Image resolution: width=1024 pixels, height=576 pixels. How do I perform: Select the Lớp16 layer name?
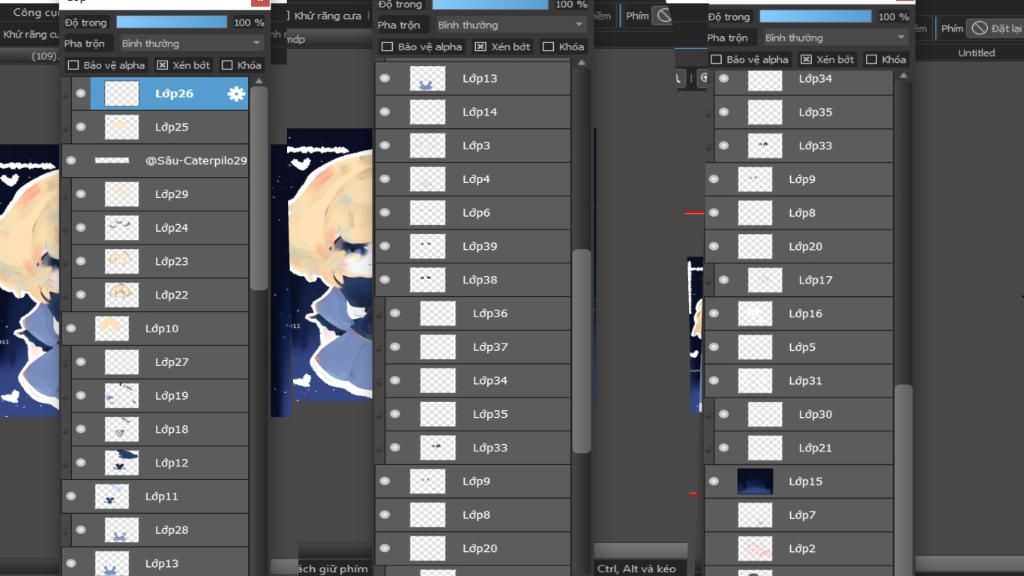pyautogui.click(x=805, y=313)
